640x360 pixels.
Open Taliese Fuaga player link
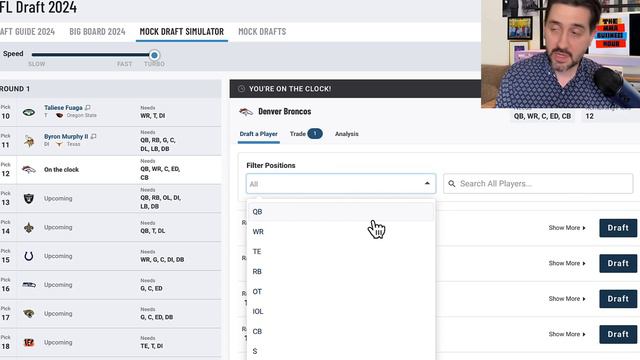tap(63, 108)
